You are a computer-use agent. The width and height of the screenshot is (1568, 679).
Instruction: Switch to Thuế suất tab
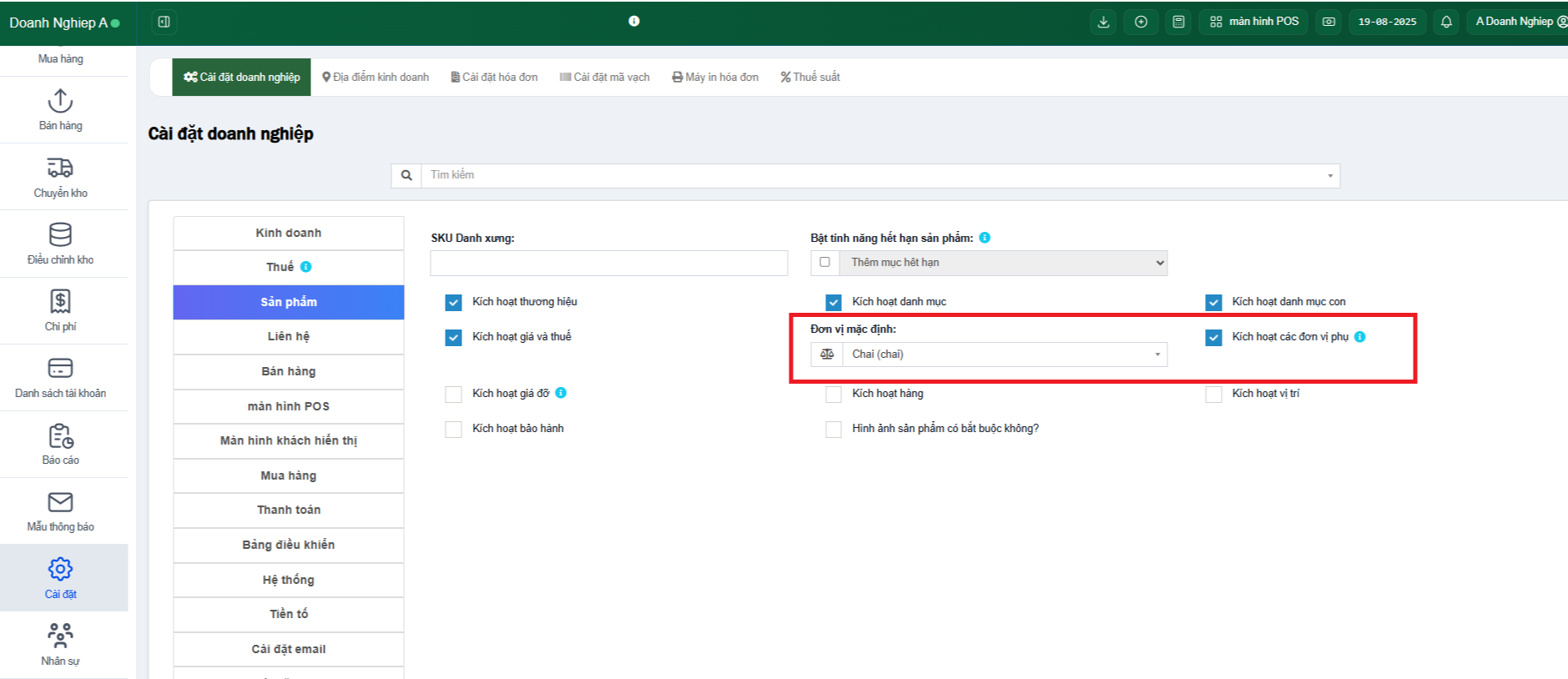[x=809, y=77]
